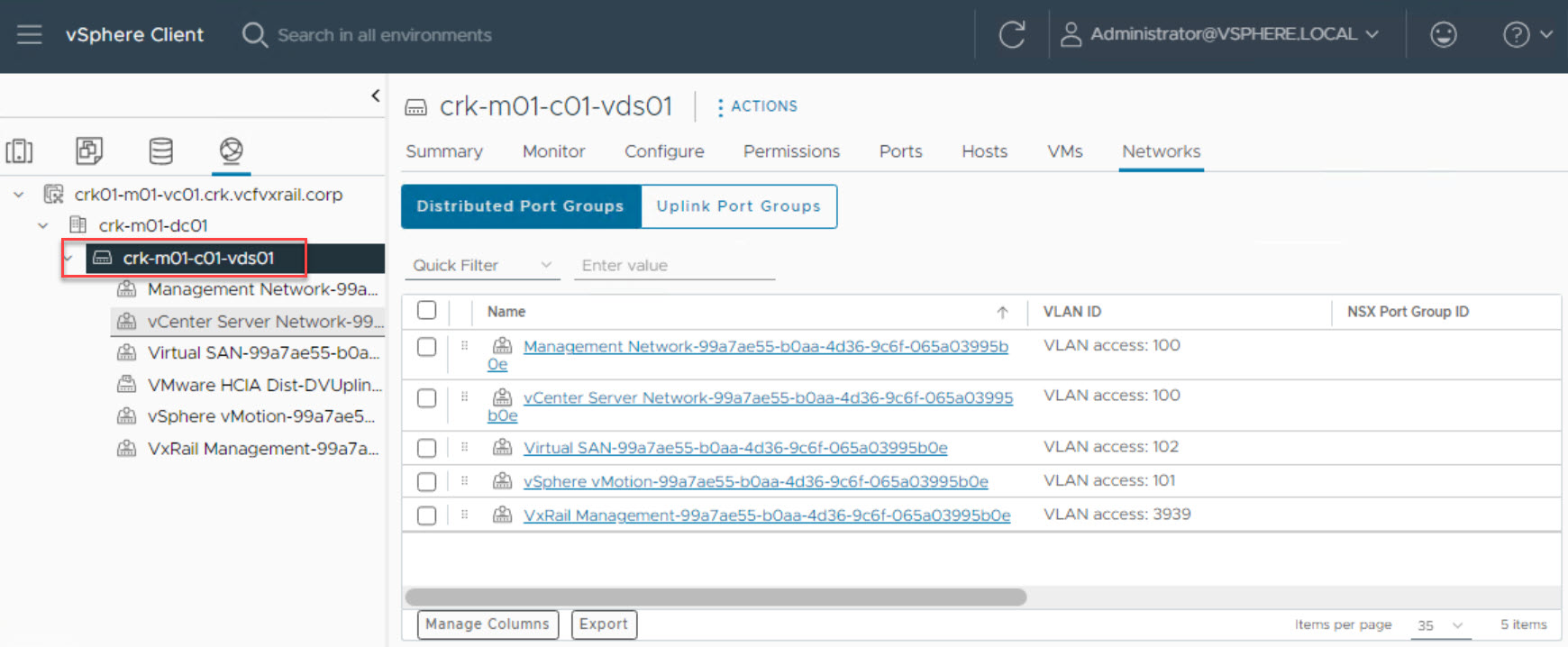This screenshot has width=1568, height=647.
Task: Open the smiley feedback icon
Action: click(1443, 35)
